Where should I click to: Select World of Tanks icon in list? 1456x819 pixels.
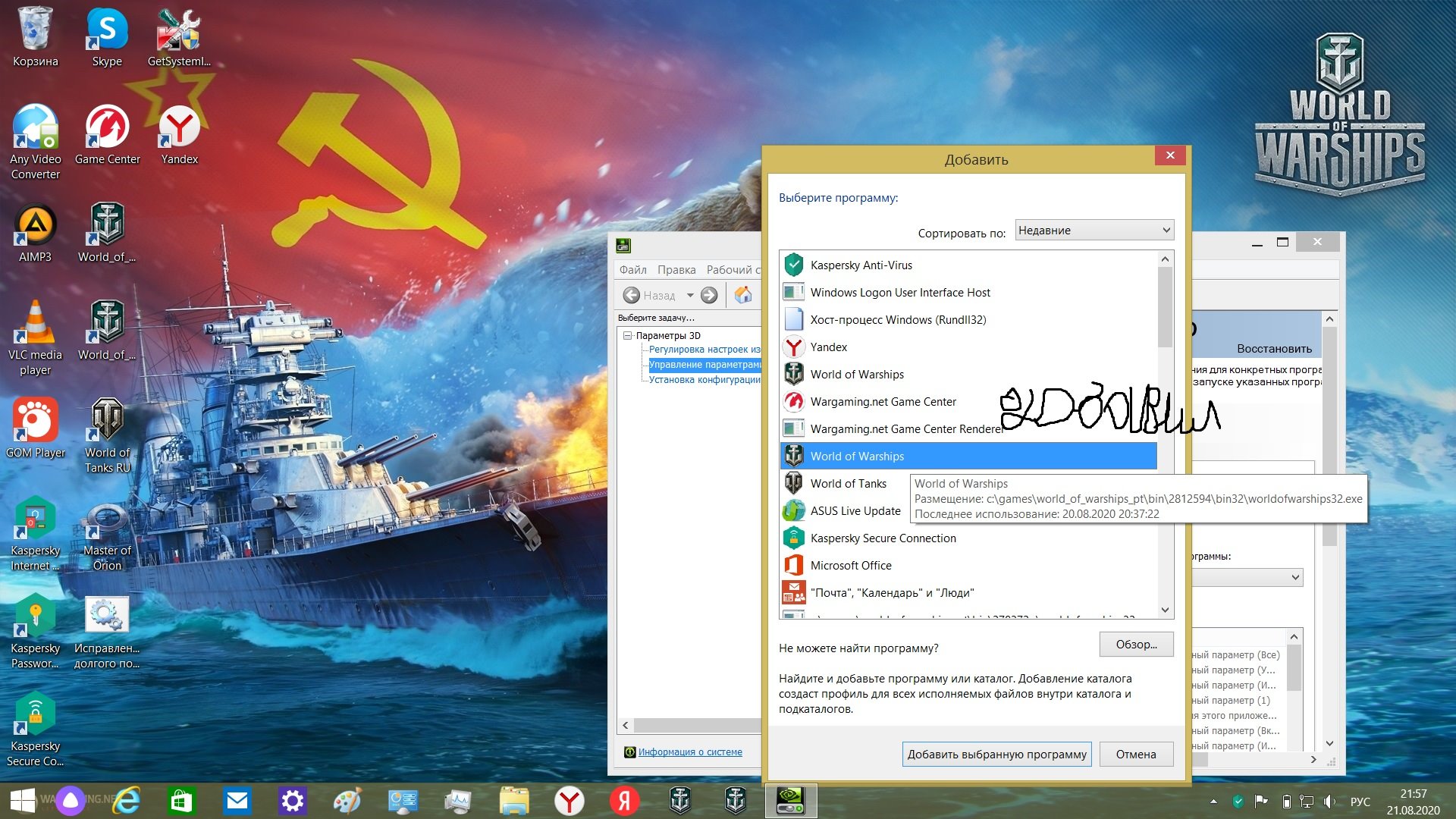793,483
